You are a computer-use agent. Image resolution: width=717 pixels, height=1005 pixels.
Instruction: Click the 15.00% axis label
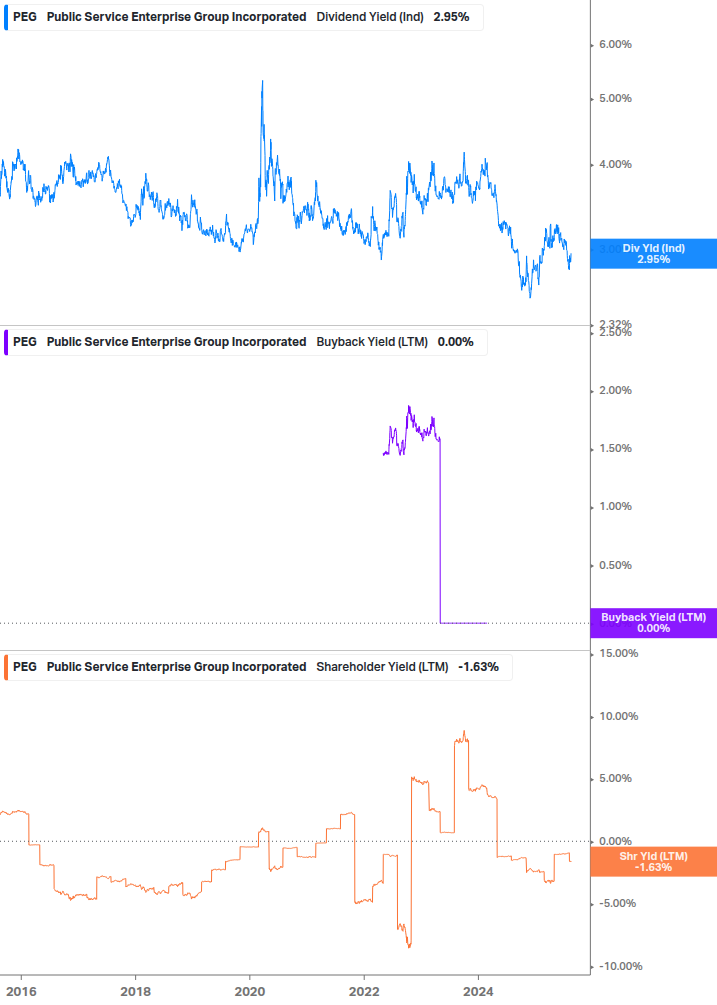click(618, 653)
